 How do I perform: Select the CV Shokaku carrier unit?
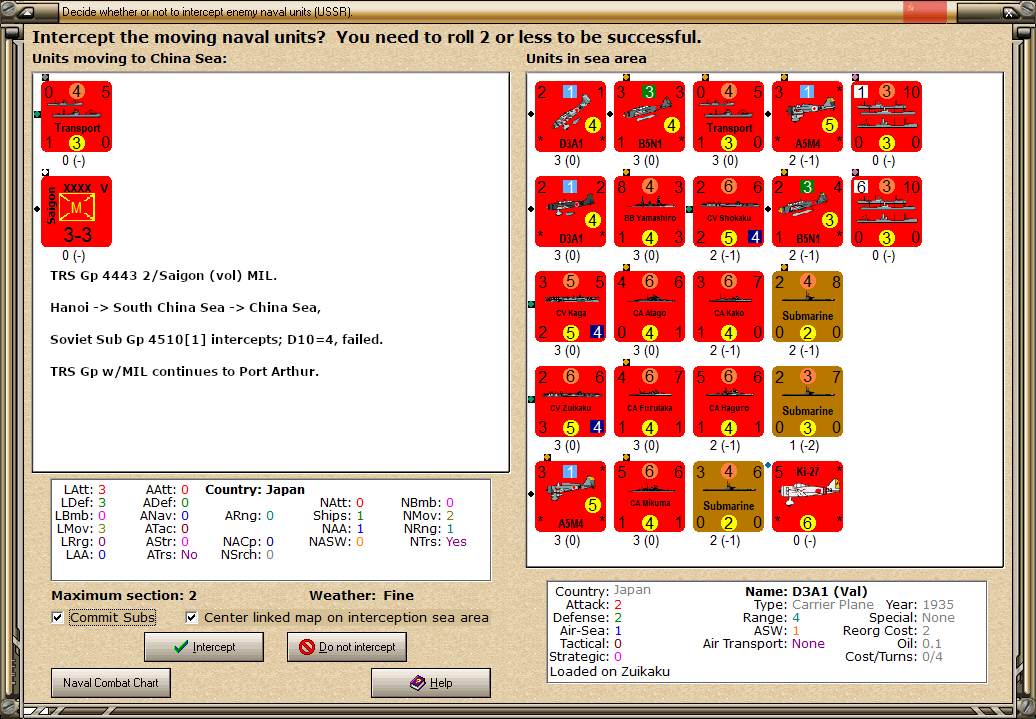729,211
